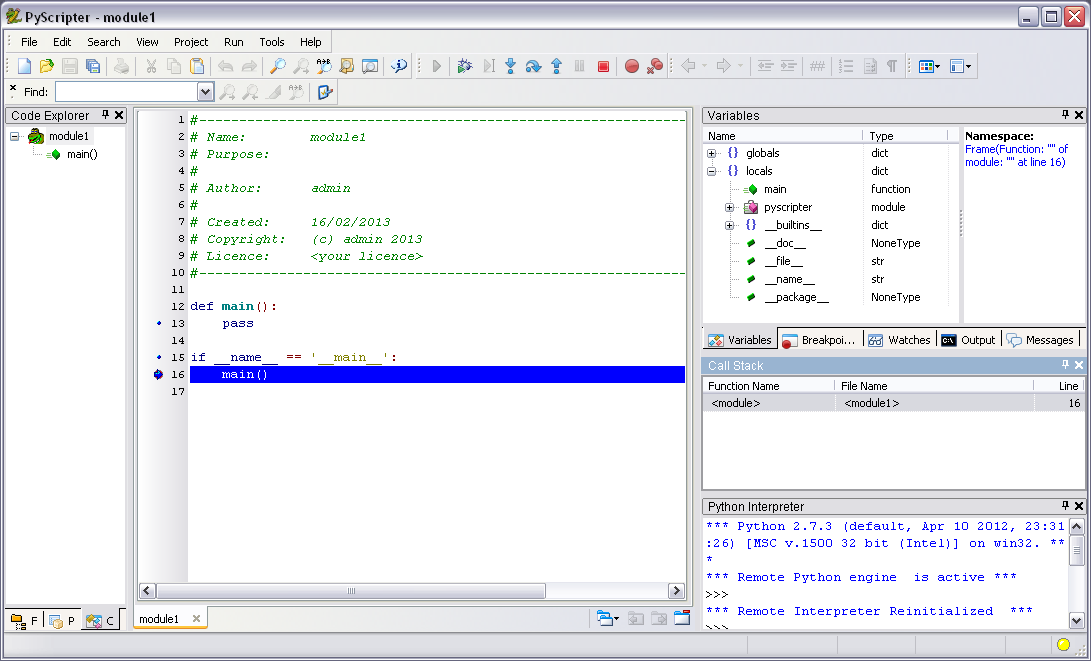Image resolution: width=1091 pixels, height=661 pixels.
Task: Click the Step Into arrow icon
Action: pyautogui.click(x=511, y=66)
